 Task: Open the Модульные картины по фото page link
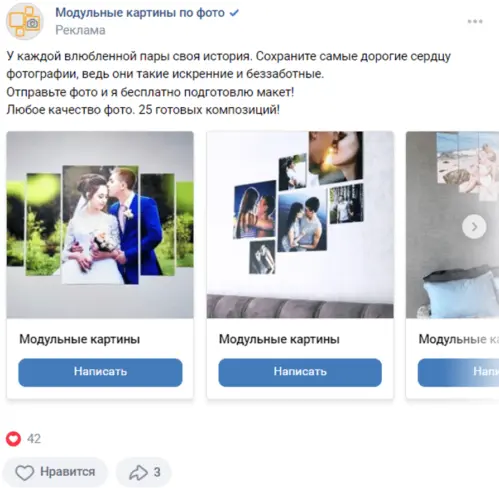click(x=140, y=13)
